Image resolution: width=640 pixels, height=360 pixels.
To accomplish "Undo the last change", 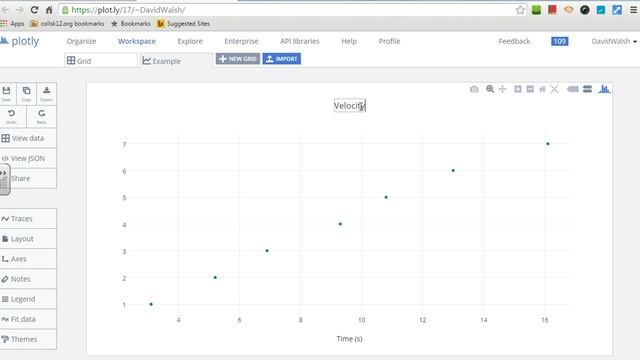I will pos(11,116).
